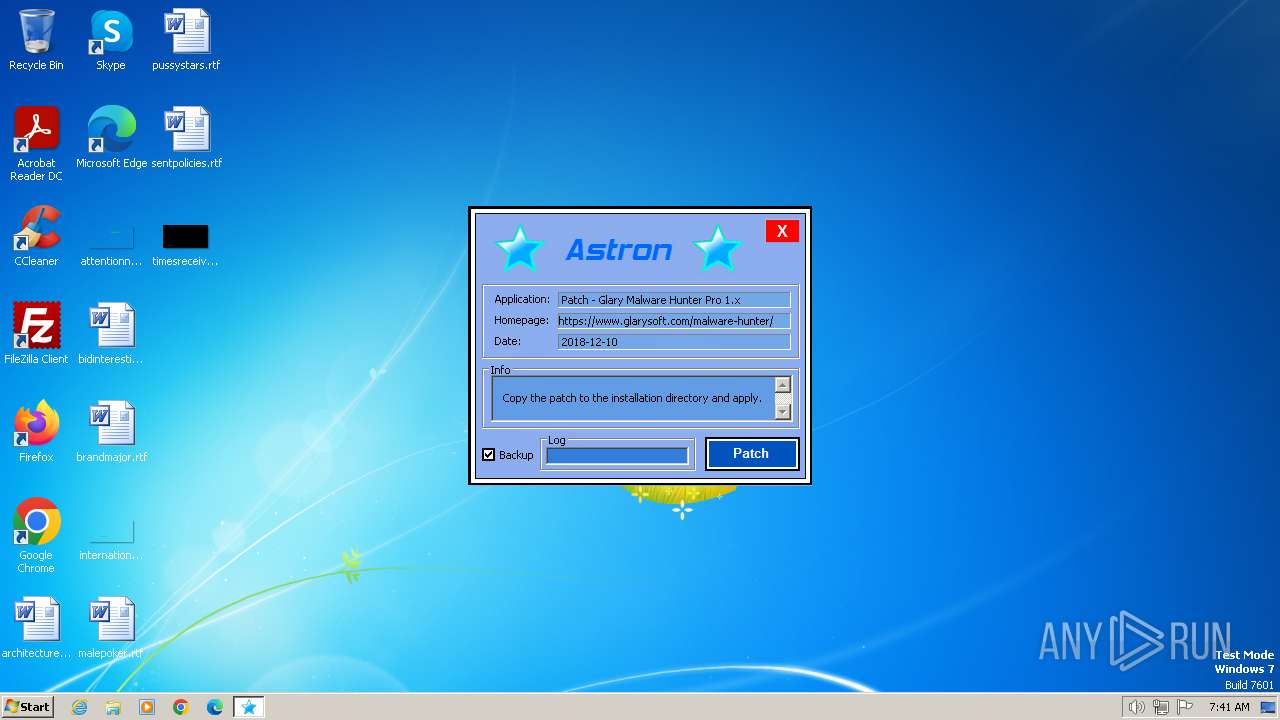Viewport: 1280px width, 720px height.
Task: Select the pussystars.rtf file icon
Action: point(186,41)
